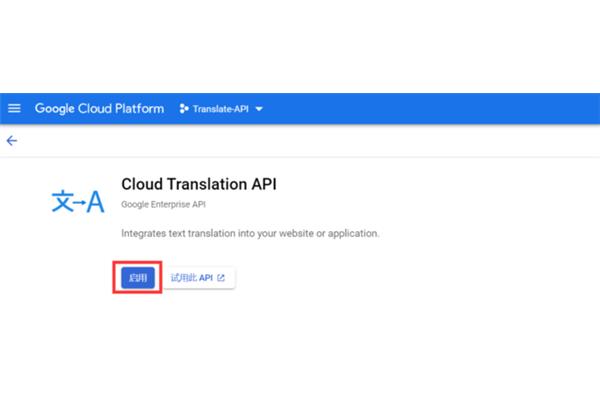Go back using the left arrow

(12, 141)
